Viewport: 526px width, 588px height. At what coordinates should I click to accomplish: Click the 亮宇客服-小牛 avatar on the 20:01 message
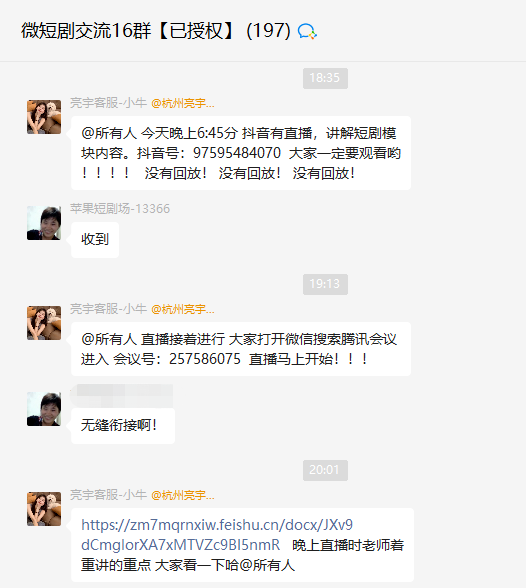tap(44, 509)
